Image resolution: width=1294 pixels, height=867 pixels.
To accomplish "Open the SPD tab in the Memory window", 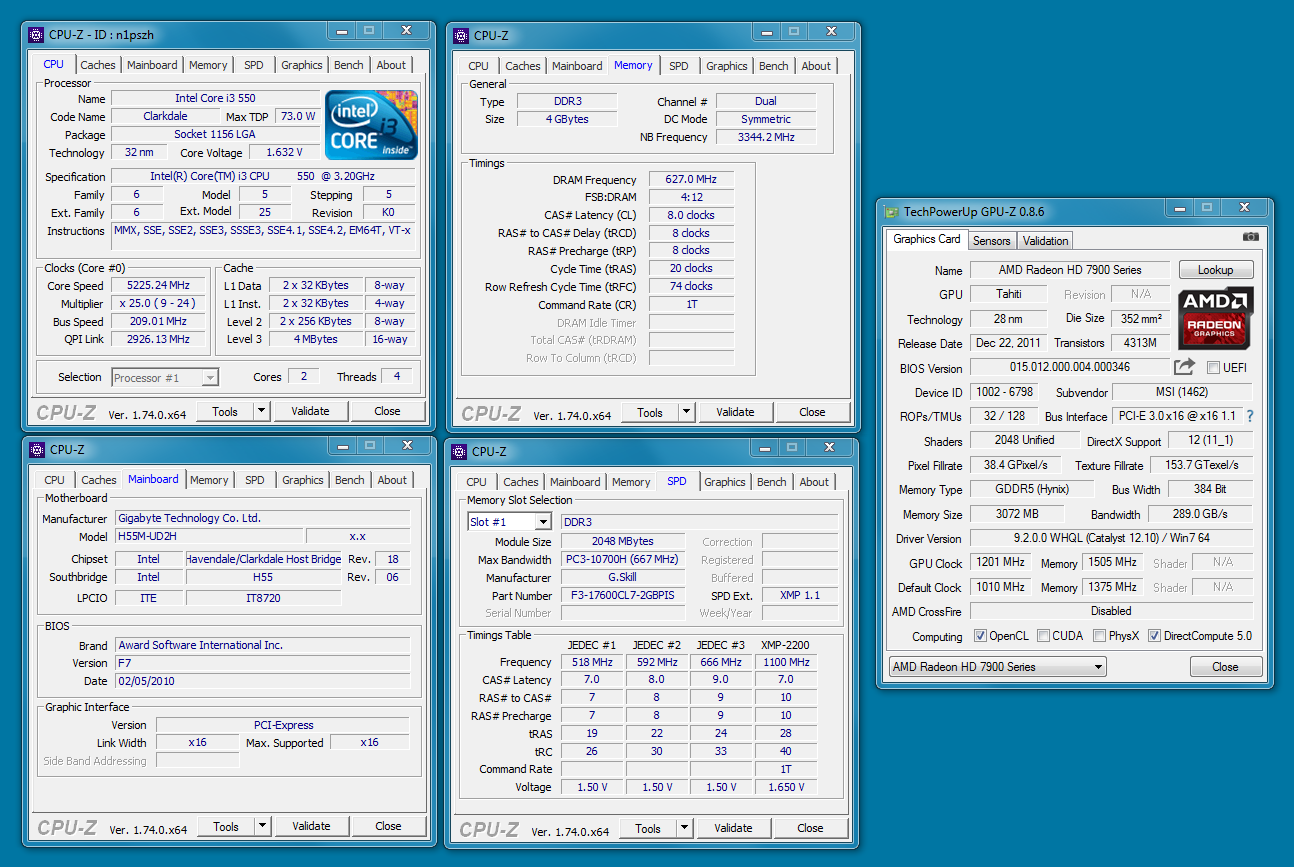I will (679, 66).
